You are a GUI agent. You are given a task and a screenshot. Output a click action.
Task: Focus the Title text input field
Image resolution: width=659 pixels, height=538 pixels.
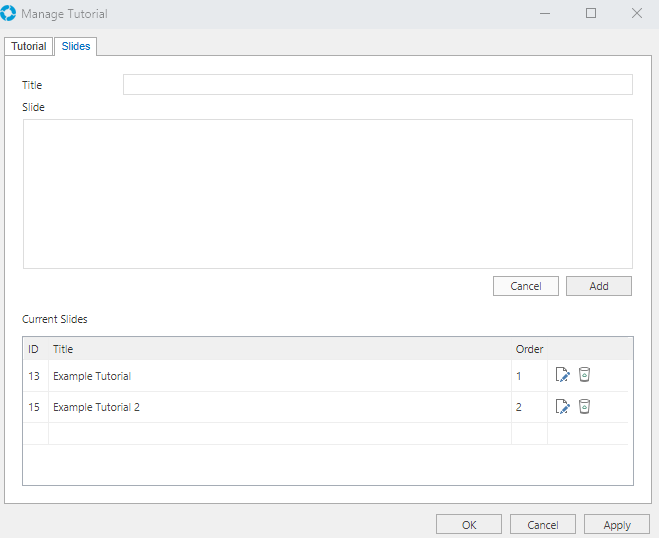377,85
